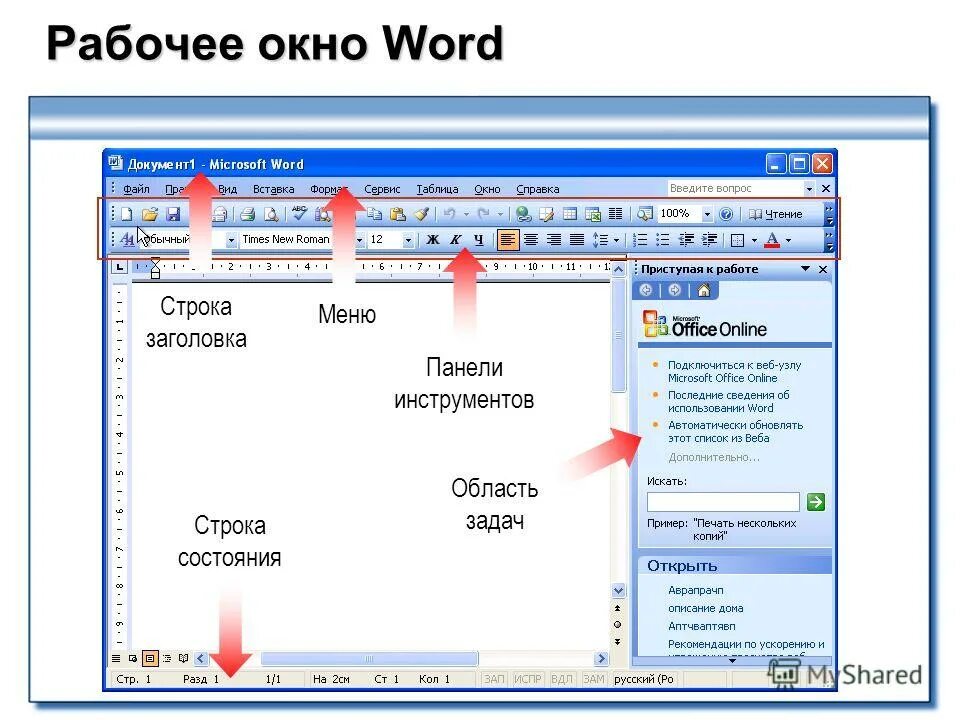
Task: Toggle Italic (К) formatting
Action: pyautogui.click(x=456, y=239)
